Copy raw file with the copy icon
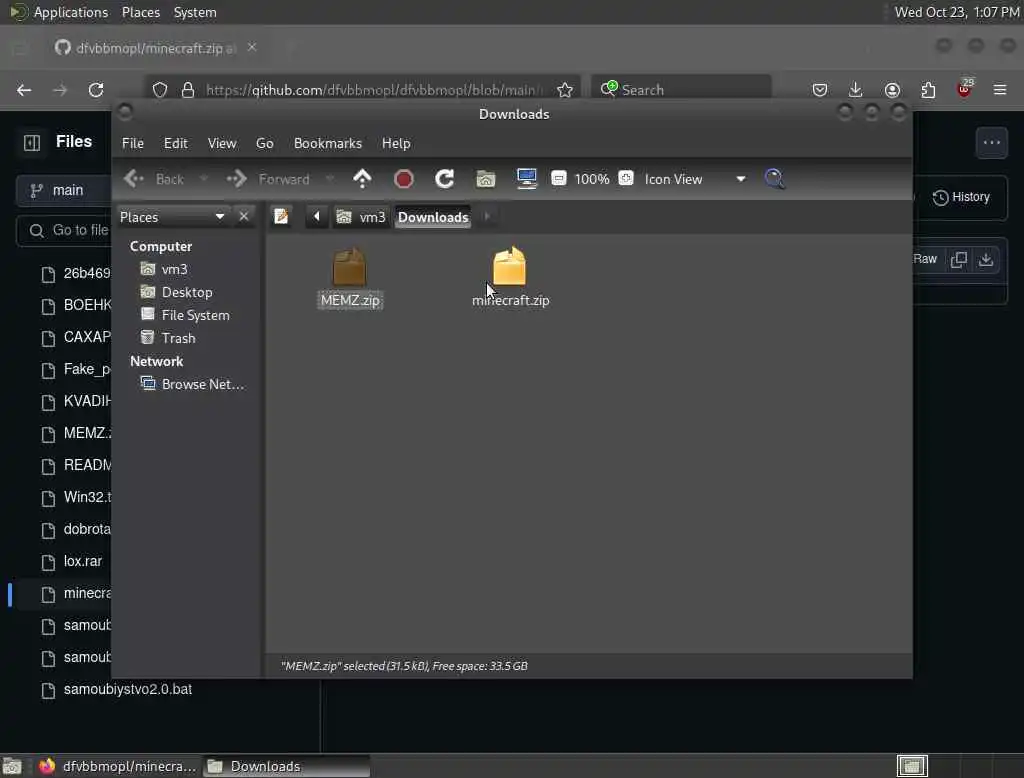Screen dimensions: 1024x778 [x=959, y=259]
